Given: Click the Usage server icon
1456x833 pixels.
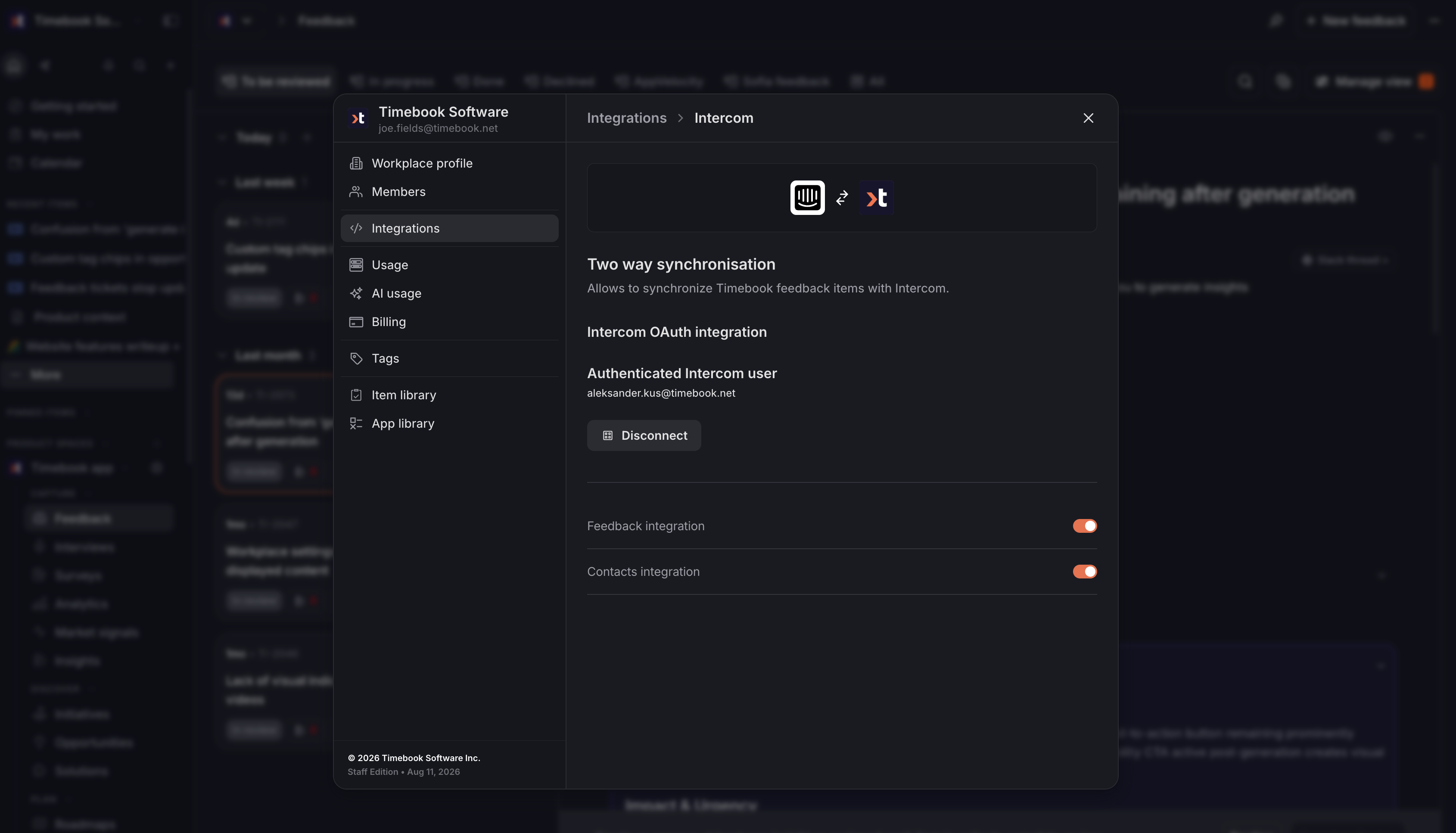Looking at the screenshot, I should [x=356, y=265].
